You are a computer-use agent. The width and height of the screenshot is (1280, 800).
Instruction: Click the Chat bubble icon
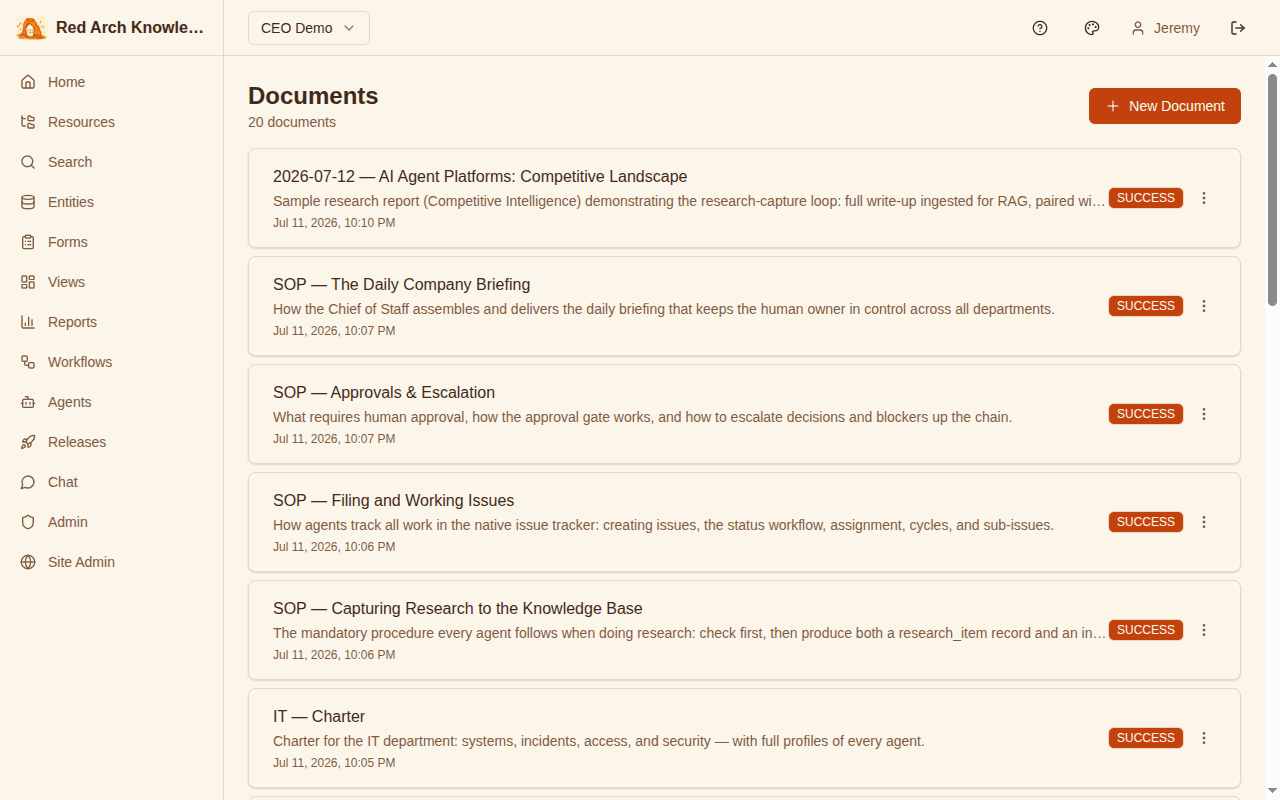[28, 482]
